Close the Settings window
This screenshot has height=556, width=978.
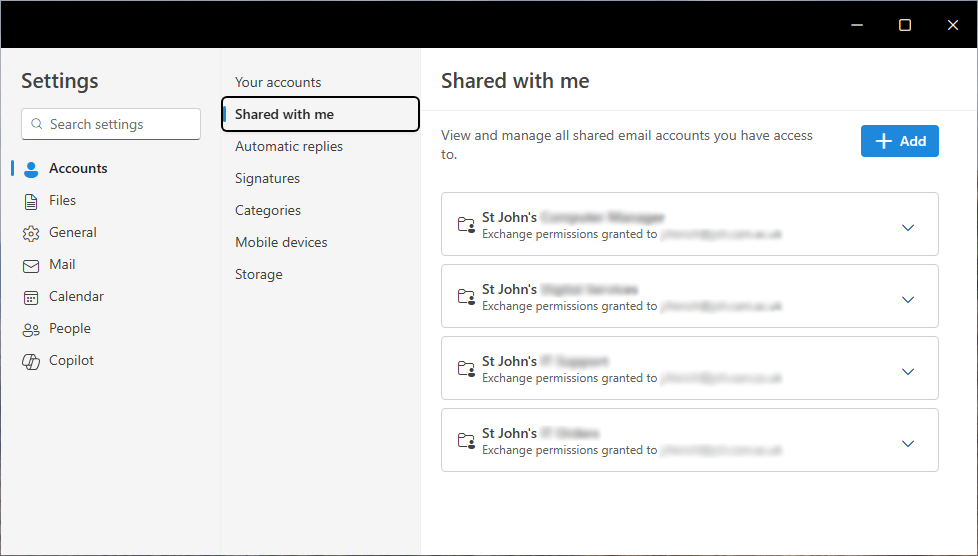point(952,25)
